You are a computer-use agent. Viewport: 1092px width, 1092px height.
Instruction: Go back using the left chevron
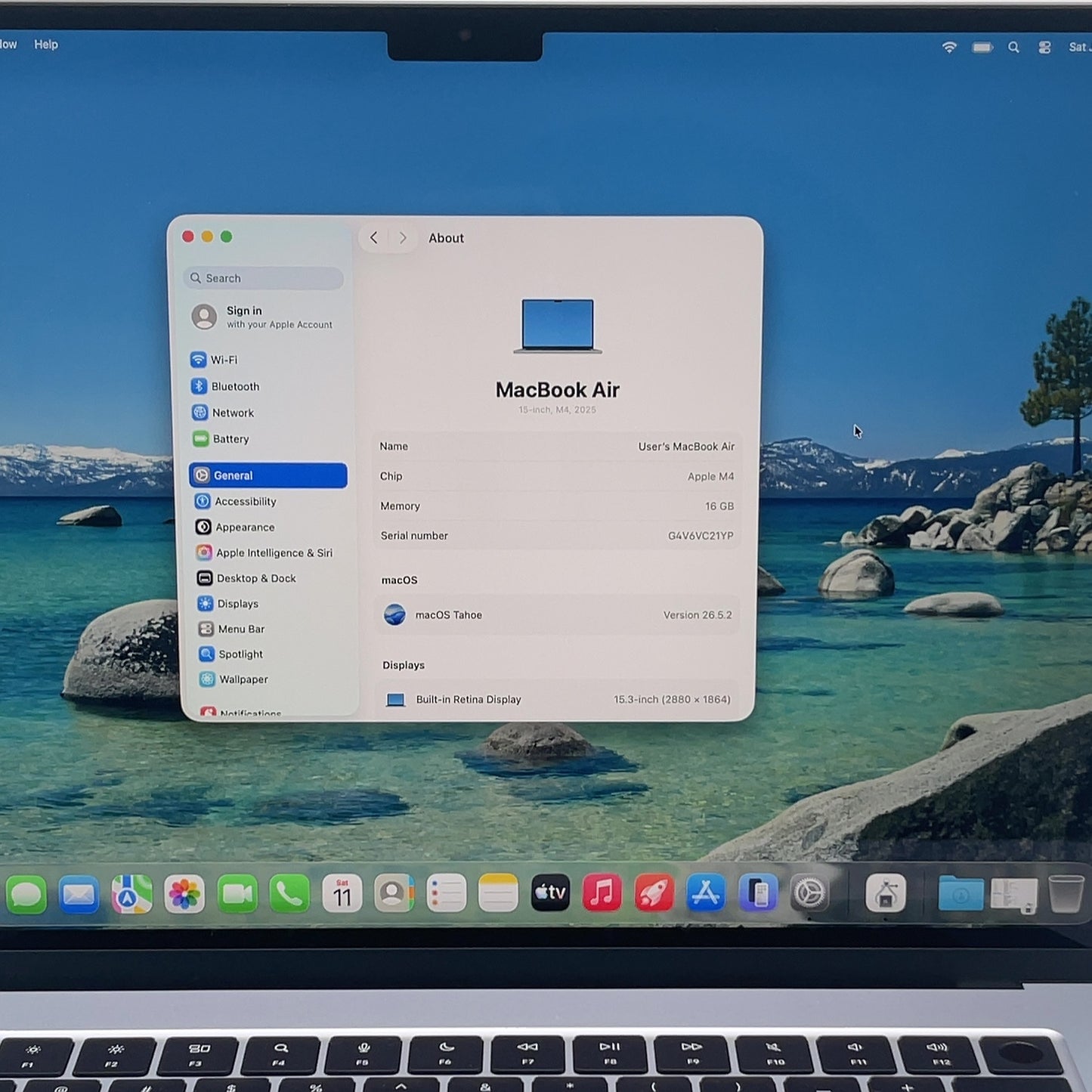pyautogui.click(x=373, y=237)
